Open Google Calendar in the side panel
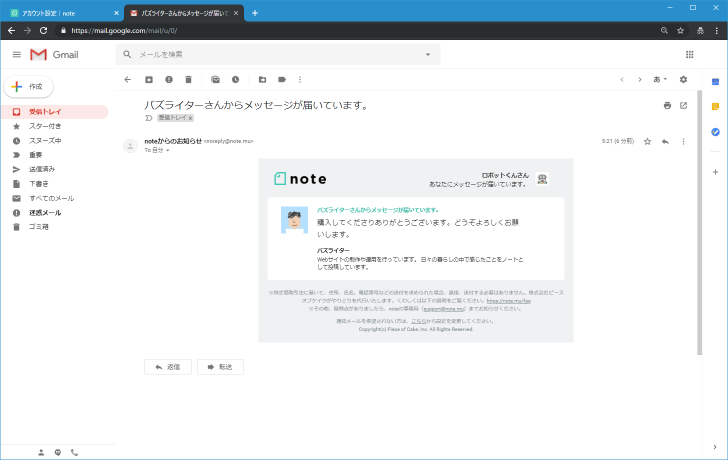The image size is (728, 460). (x=715, y=82)
